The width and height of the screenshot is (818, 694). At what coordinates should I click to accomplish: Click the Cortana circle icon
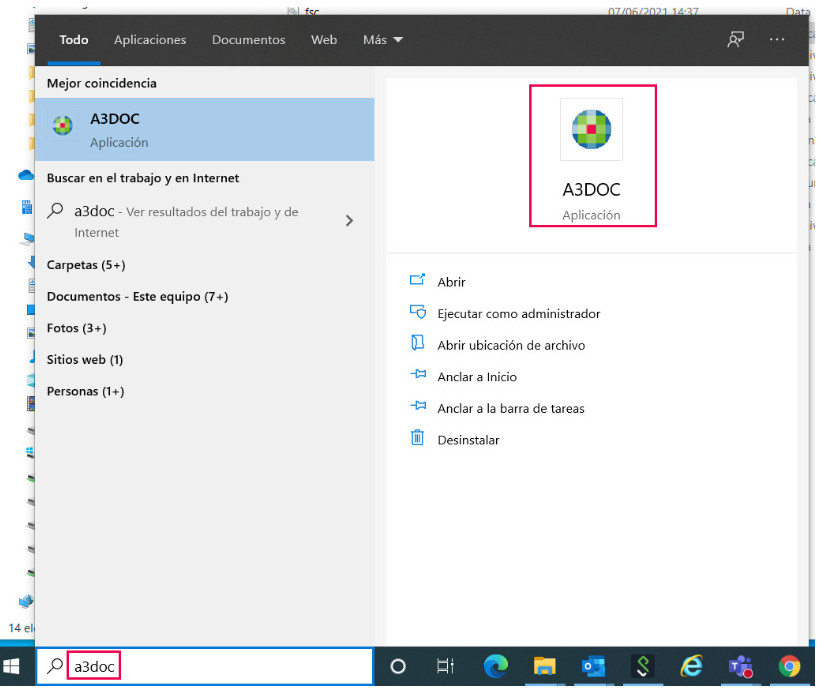tap(398, 666)
